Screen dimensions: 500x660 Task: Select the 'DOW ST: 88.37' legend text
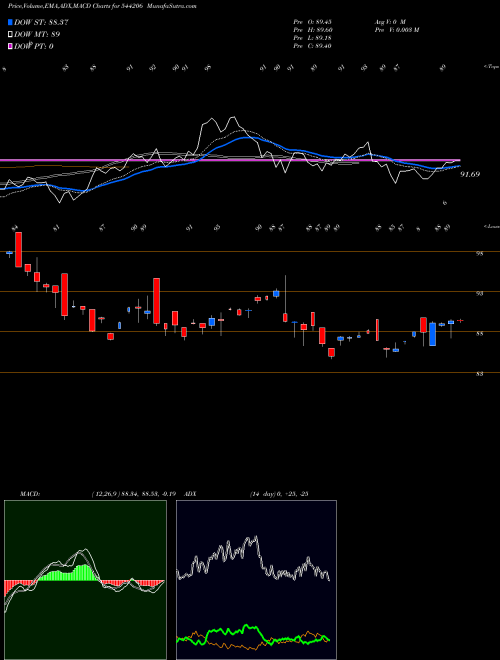click(41, 22)
